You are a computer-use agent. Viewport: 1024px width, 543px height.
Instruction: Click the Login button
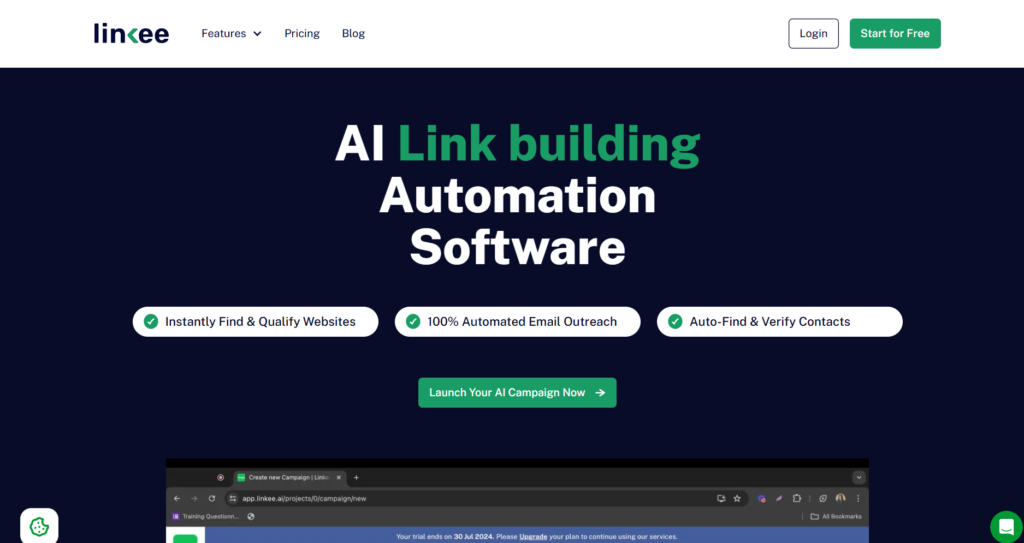point(813,33)
